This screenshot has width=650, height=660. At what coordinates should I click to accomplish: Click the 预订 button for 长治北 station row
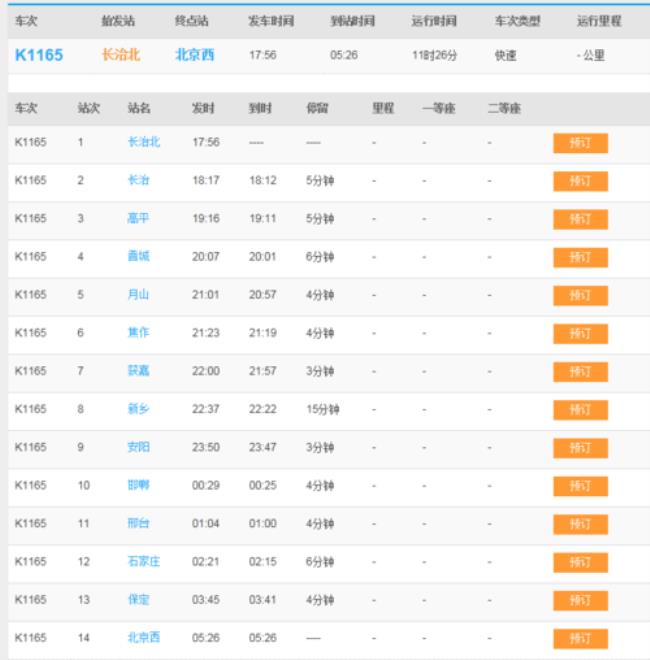click(580, 143)
